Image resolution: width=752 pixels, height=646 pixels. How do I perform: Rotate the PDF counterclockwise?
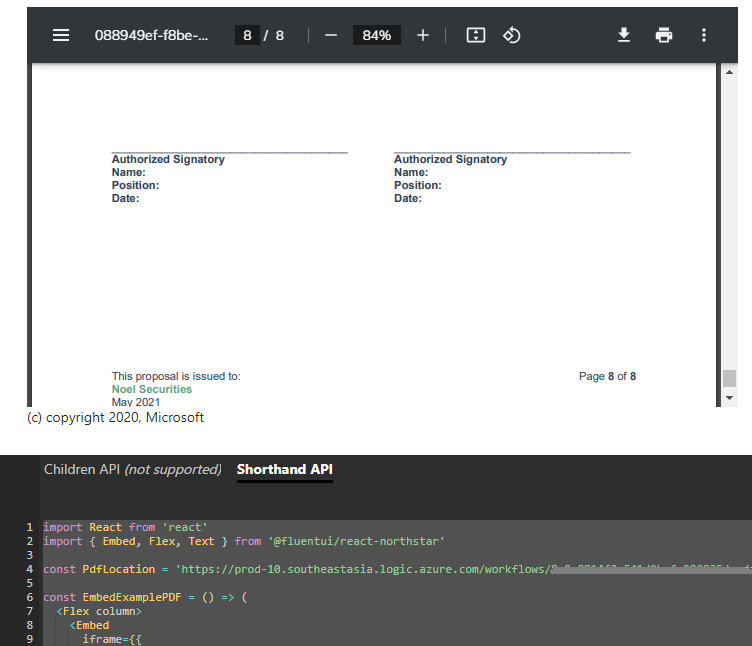pos(512,35)
